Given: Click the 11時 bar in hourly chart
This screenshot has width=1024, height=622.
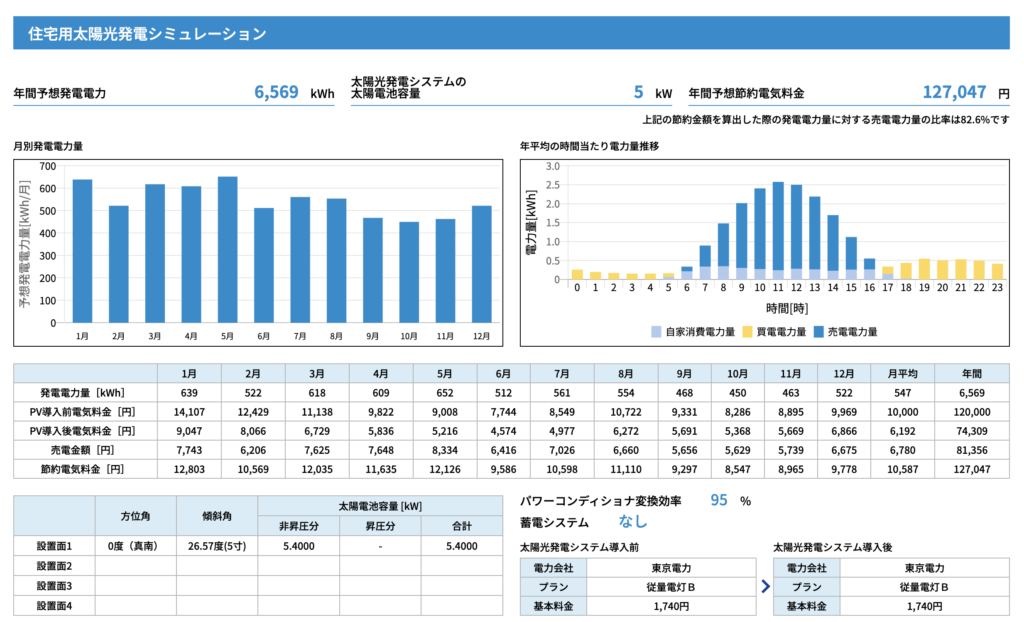Looking at the screenshot, I should tap(778, 231).
